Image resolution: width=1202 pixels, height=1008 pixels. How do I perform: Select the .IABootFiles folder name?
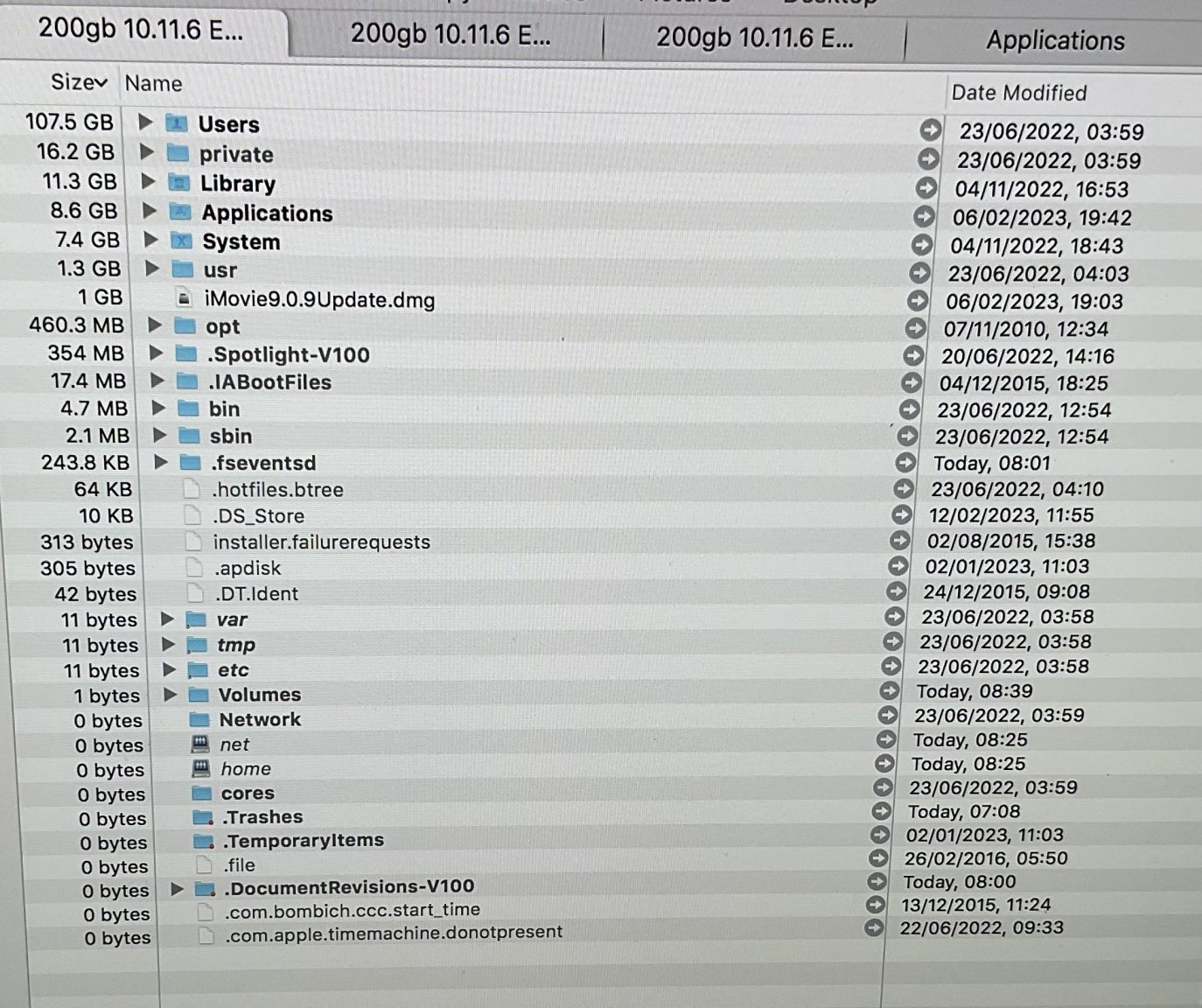click(x=269, y=381)
